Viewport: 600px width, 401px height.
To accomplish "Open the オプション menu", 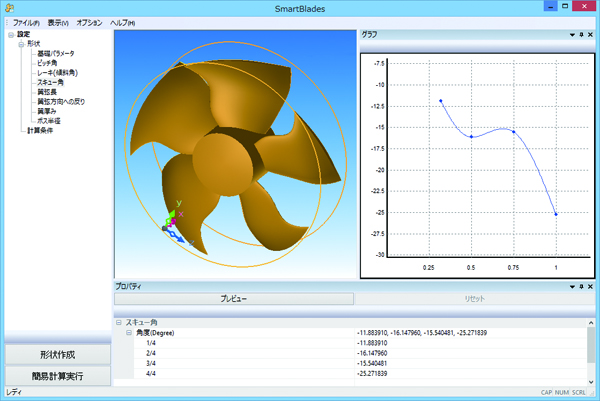I will 89,23.
